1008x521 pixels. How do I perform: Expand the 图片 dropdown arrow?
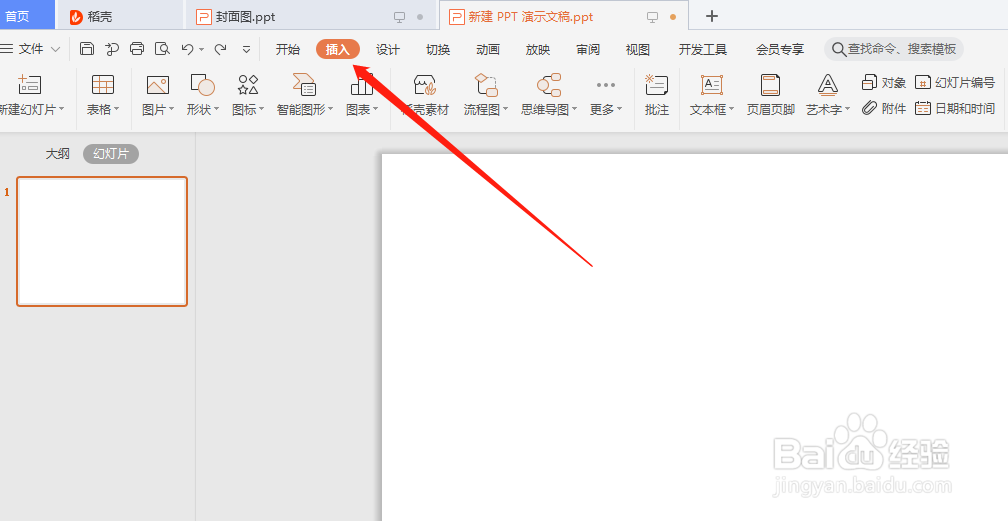[172, 109]
